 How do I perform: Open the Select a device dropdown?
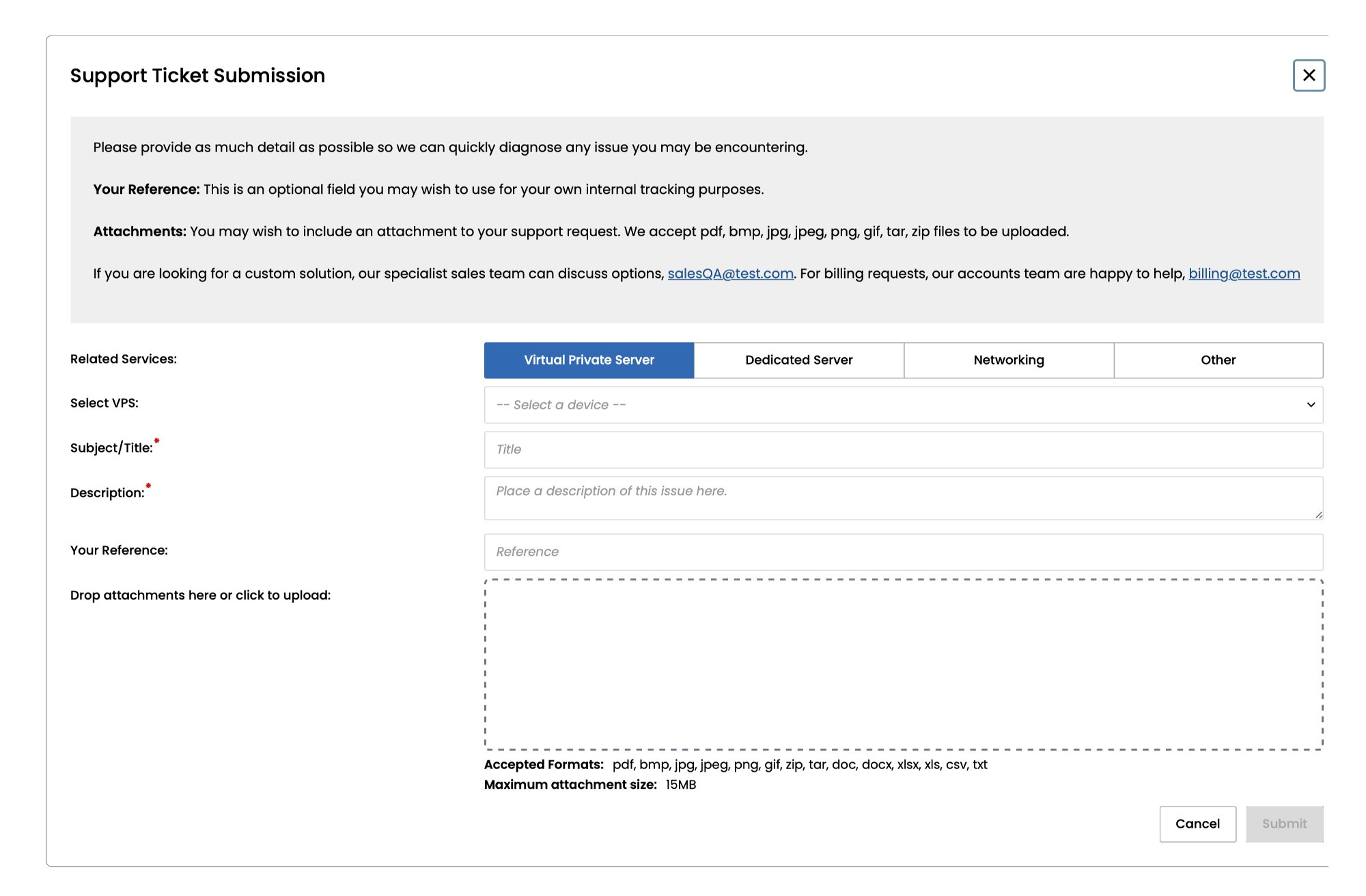pyautogui.click(x=888, y=405)
